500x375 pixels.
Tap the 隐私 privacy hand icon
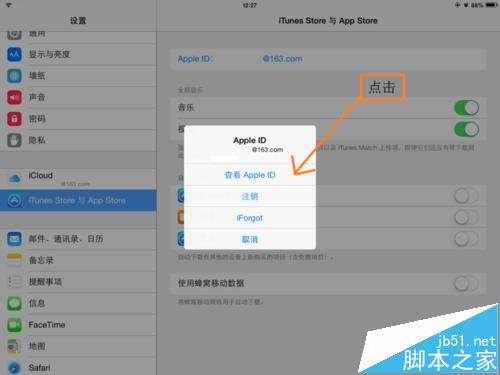pyautogui.click(x=14, y=140)
